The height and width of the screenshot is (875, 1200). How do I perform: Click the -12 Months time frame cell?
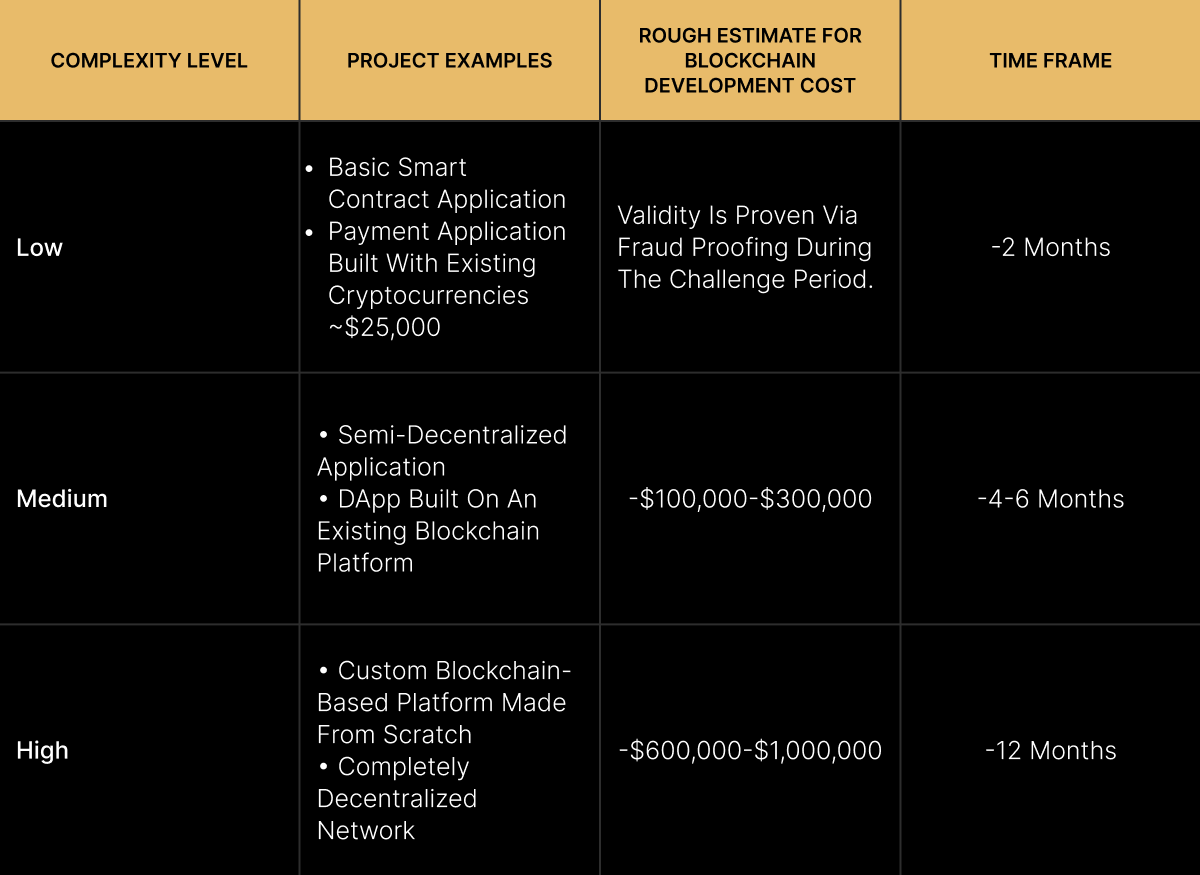1050,751
